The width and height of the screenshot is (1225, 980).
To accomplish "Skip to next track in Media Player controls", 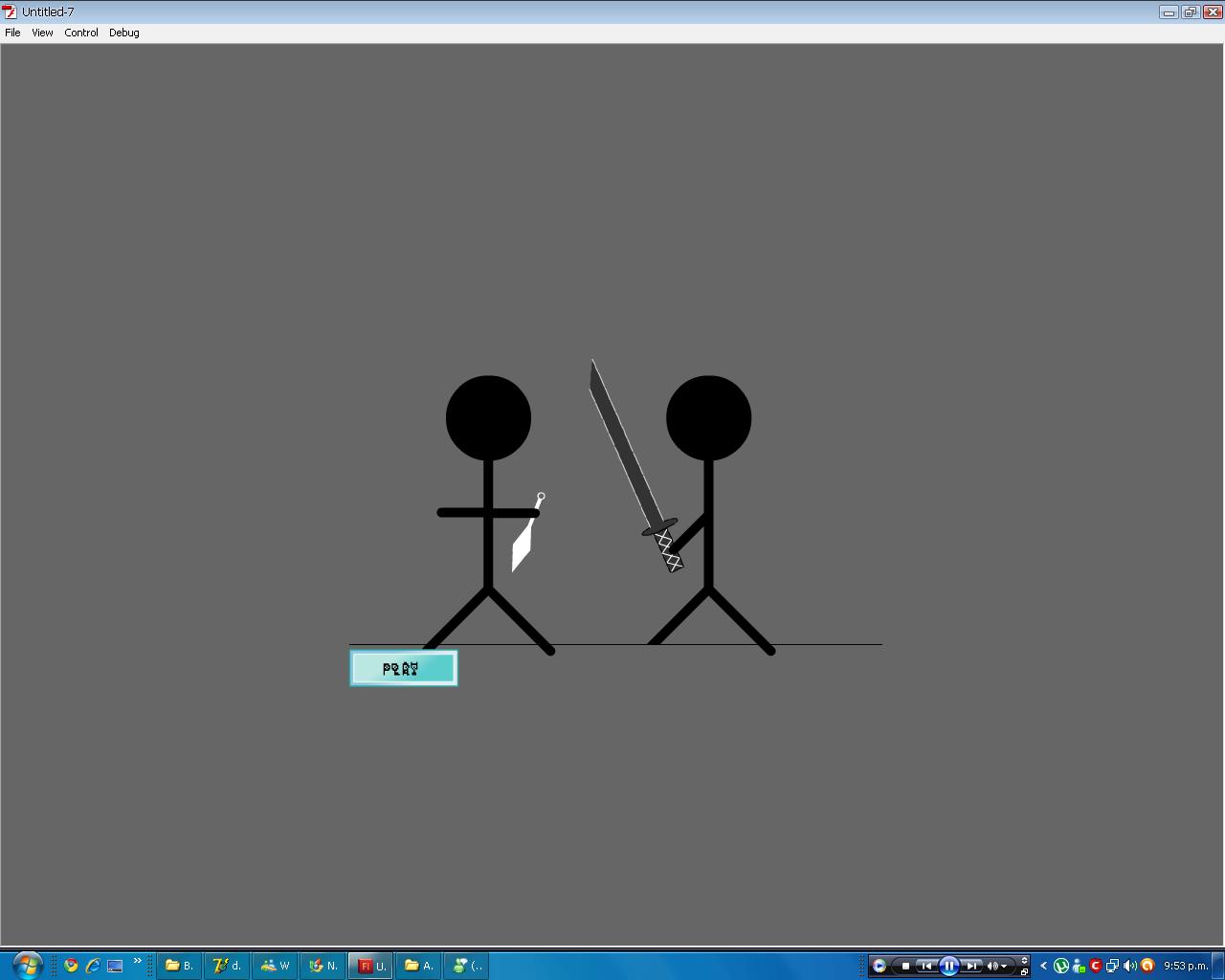I will click(x=971, y=966).
